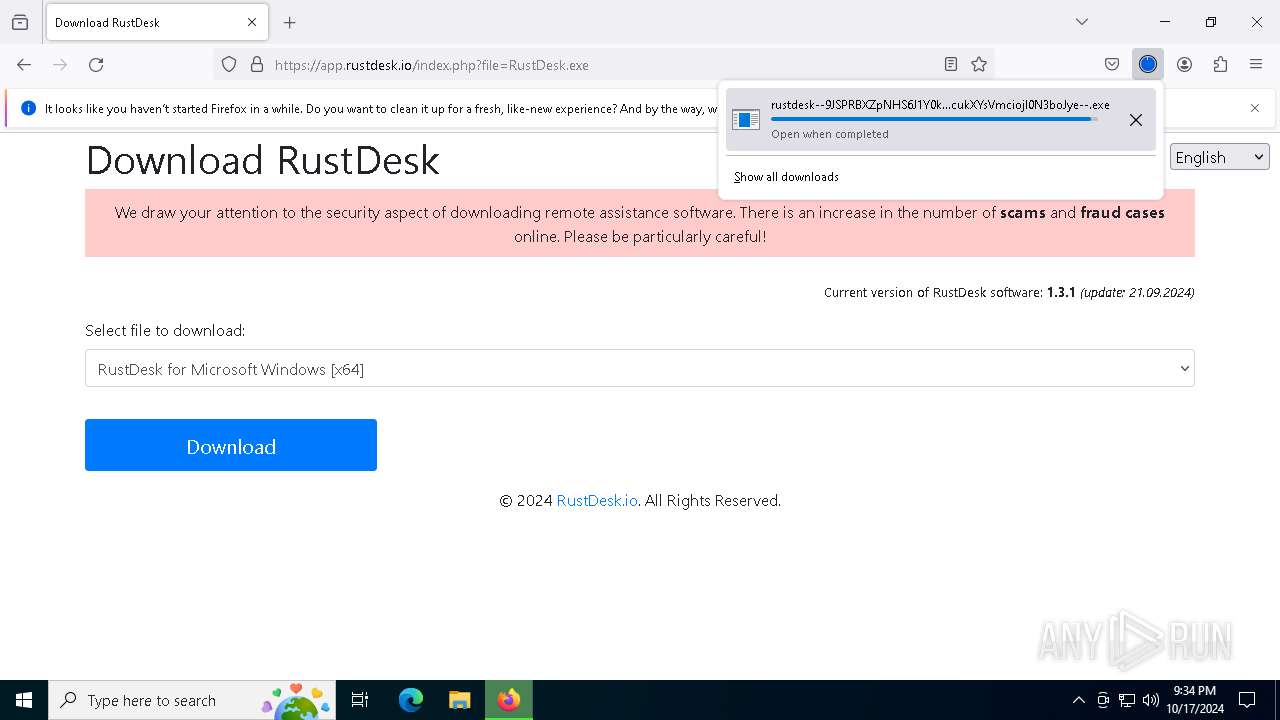1280x720 pixels.
Task: Follow the RustDesk.io footer link
Action: coord(597,500)
